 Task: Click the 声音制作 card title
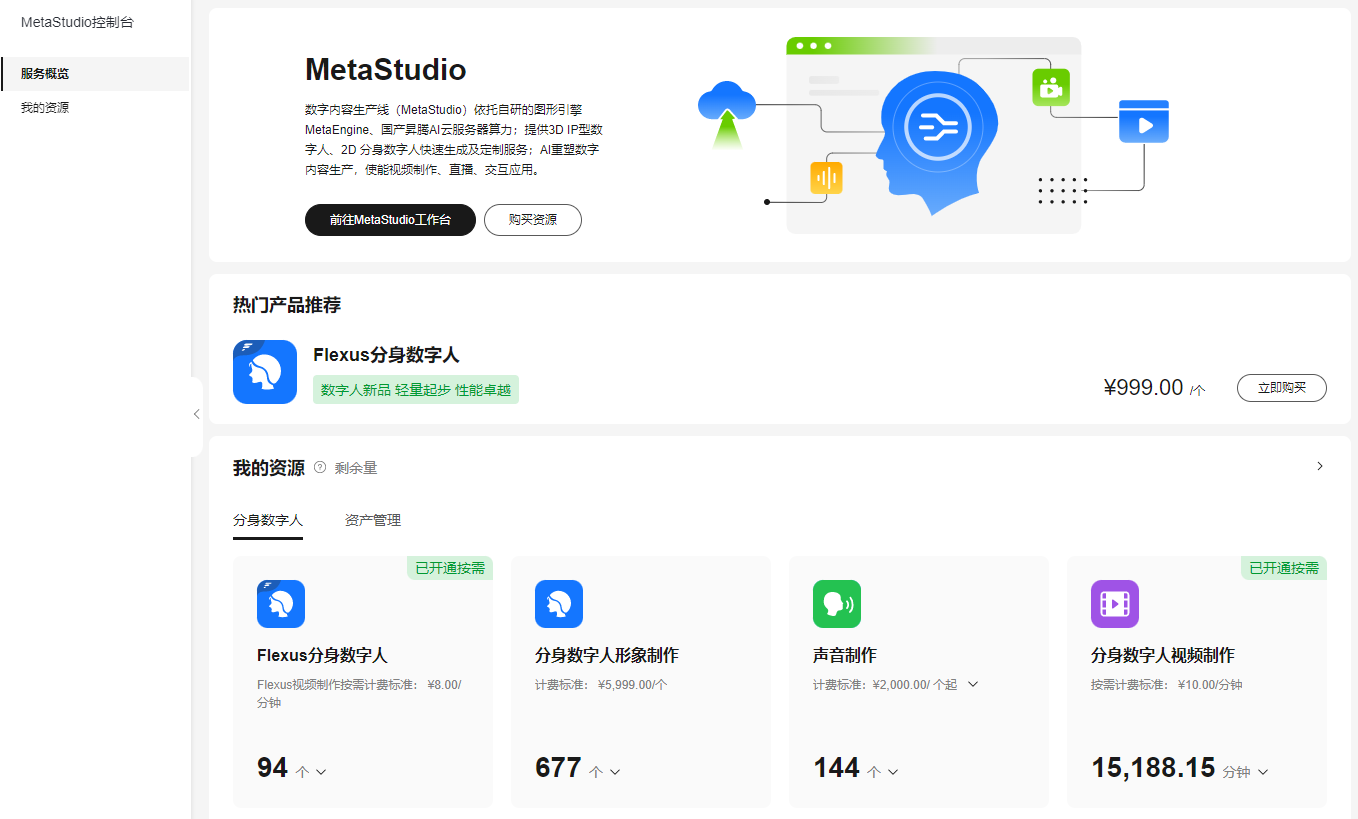point(845,656)
